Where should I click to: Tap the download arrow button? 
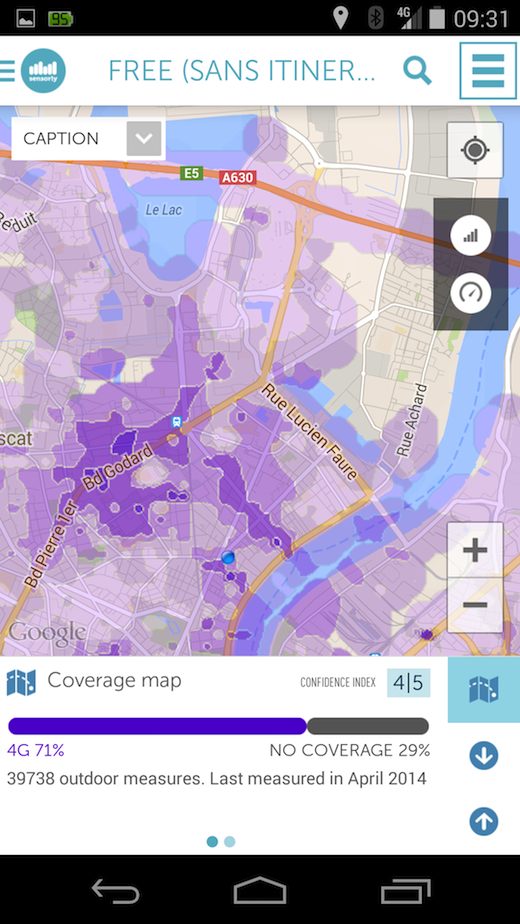pyautogui.click(x=483, y=755)
